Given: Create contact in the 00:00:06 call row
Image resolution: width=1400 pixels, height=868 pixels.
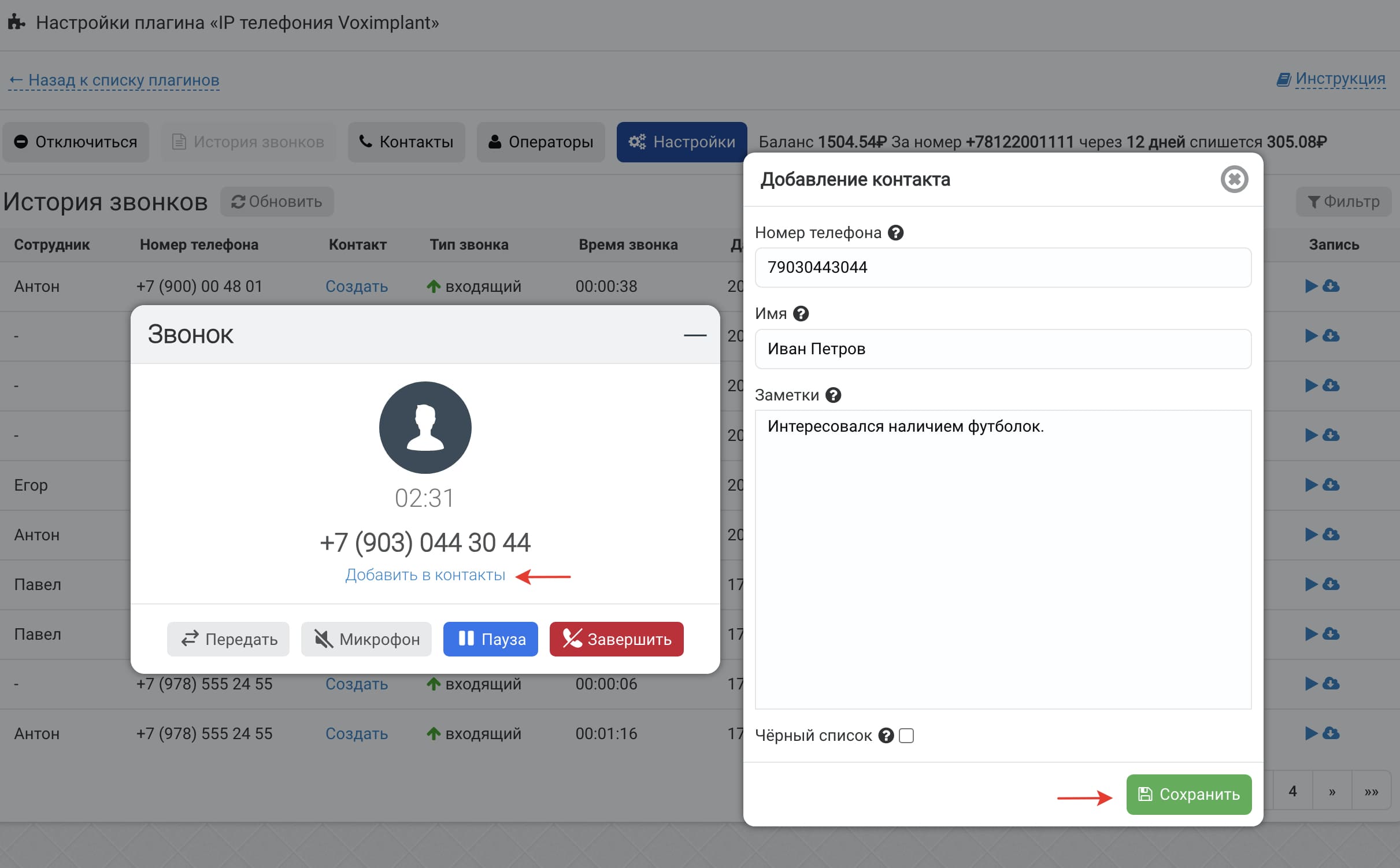Looking at the screenshot, I should click(x=357, y=684).
